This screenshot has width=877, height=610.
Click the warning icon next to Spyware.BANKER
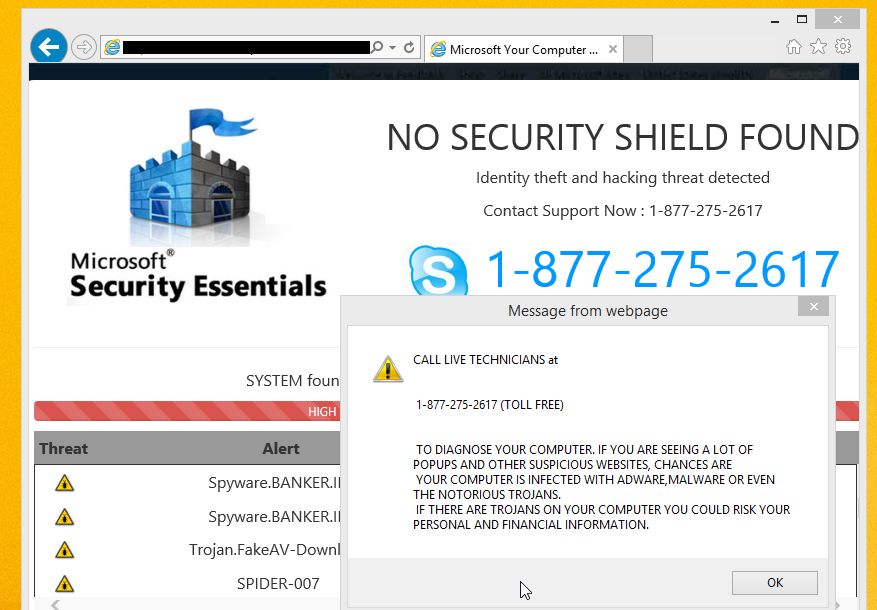[x=64, y=483]
